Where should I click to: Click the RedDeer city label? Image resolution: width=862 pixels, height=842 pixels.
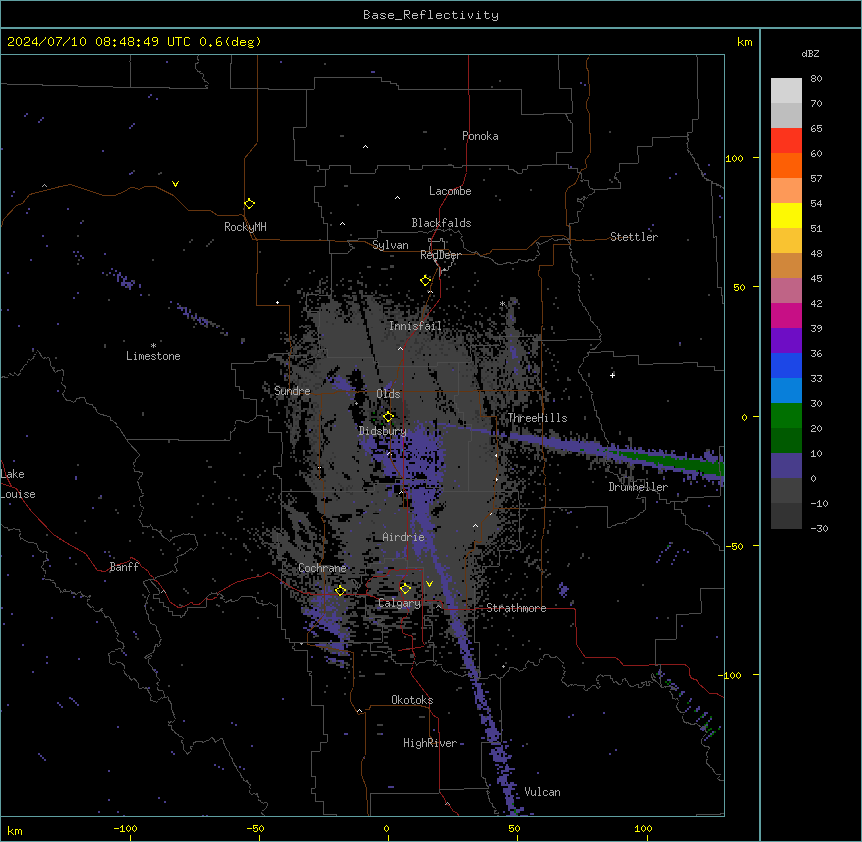click(440, 255)
